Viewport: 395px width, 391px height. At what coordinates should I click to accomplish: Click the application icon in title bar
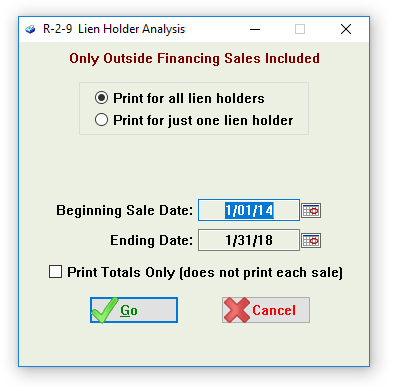tap(30, 29)
